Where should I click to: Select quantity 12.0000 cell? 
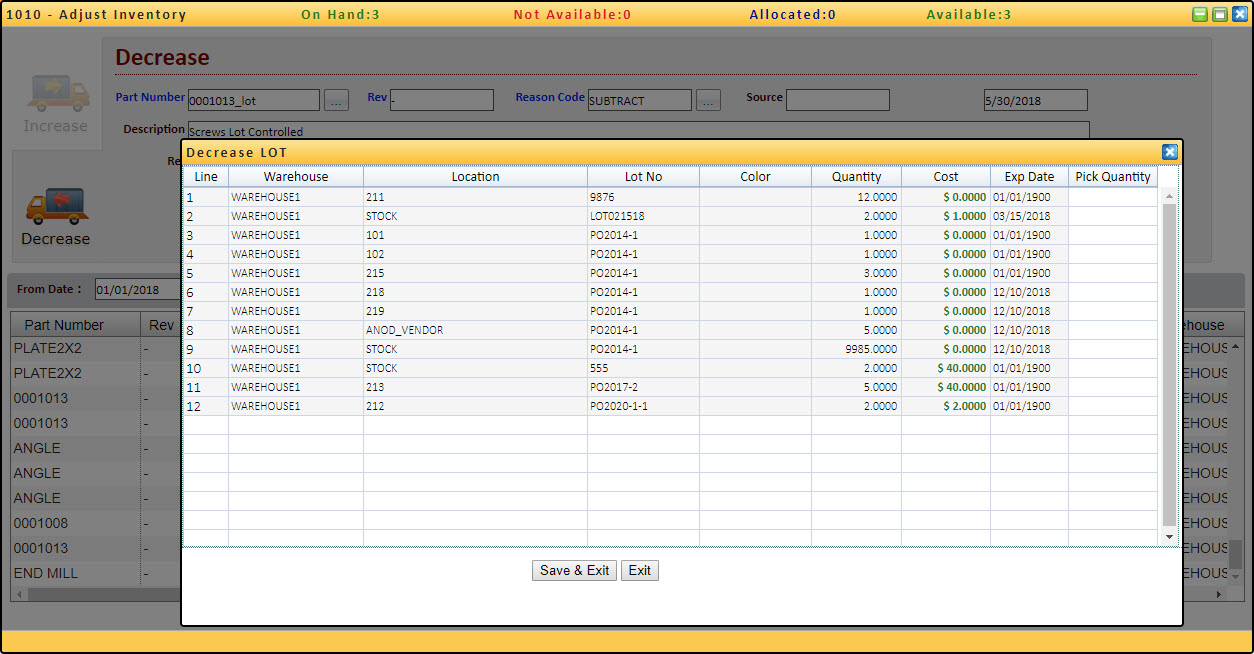coord(857,197)
